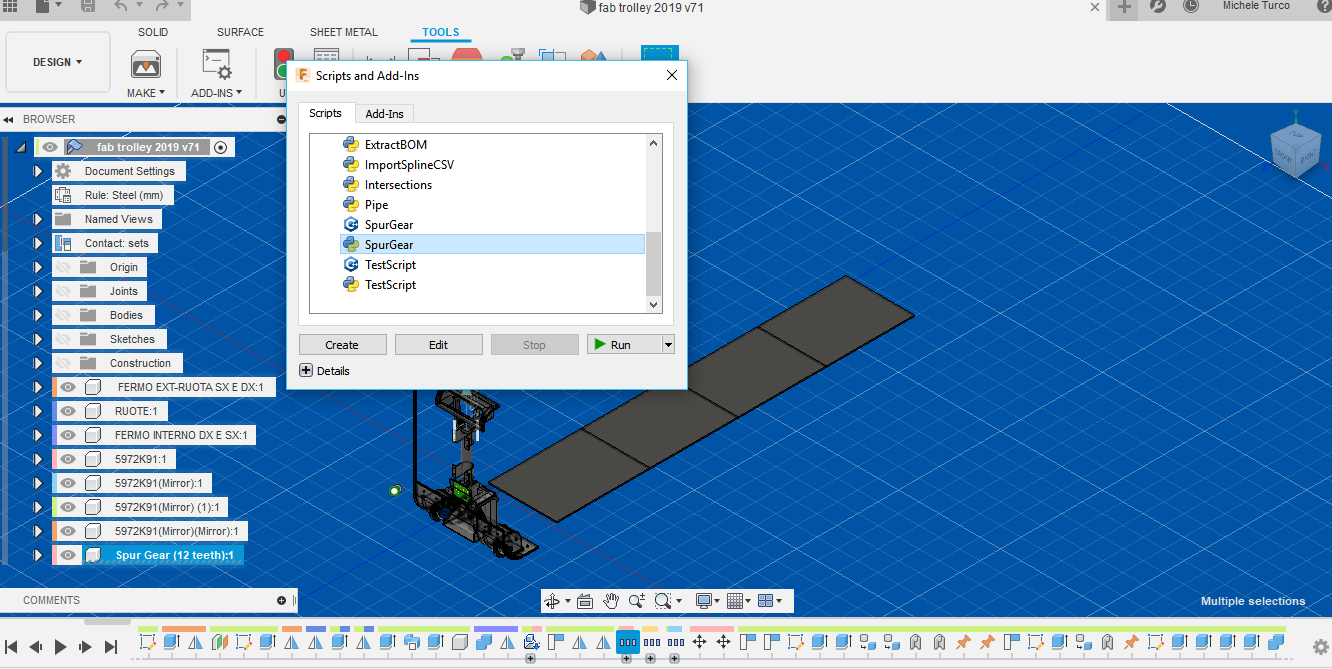The width and height of the screenshot is (1332, 669).
Task: Expand Contact: sets node
Action: 38,243
